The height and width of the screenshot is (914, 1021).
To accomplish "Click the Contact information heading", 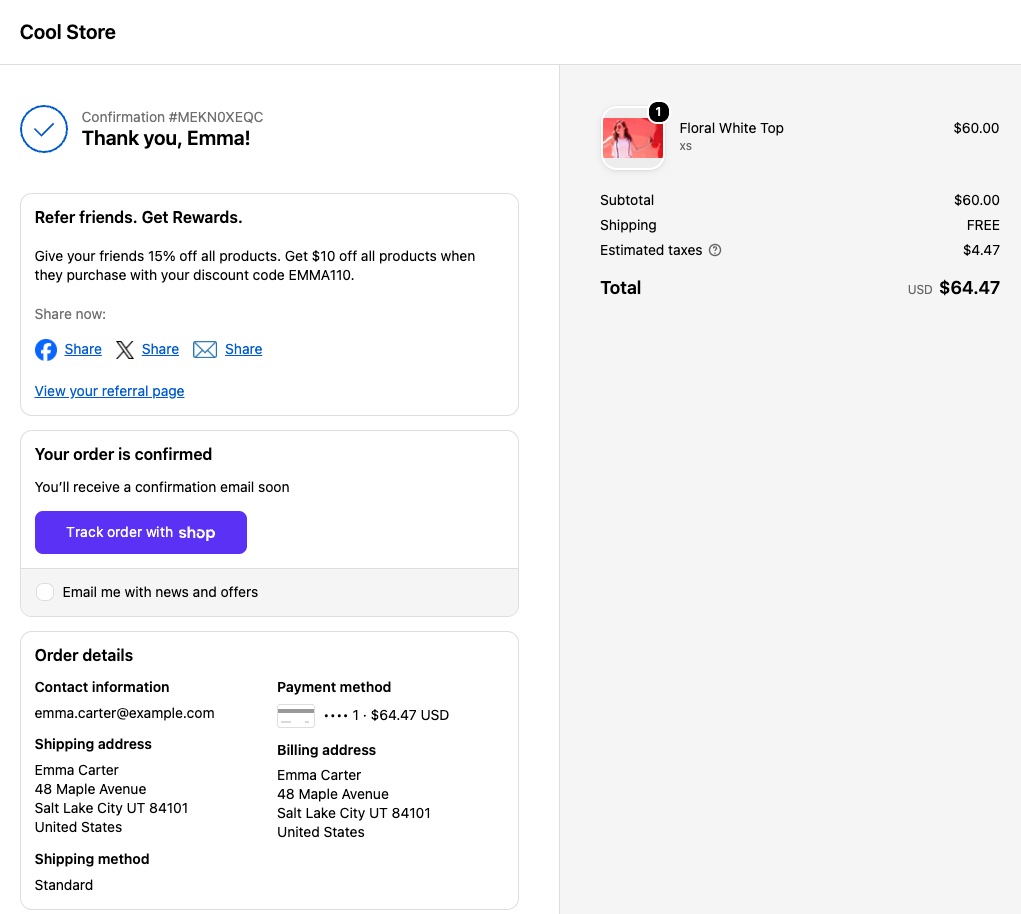I will click(x=102, y=687).
